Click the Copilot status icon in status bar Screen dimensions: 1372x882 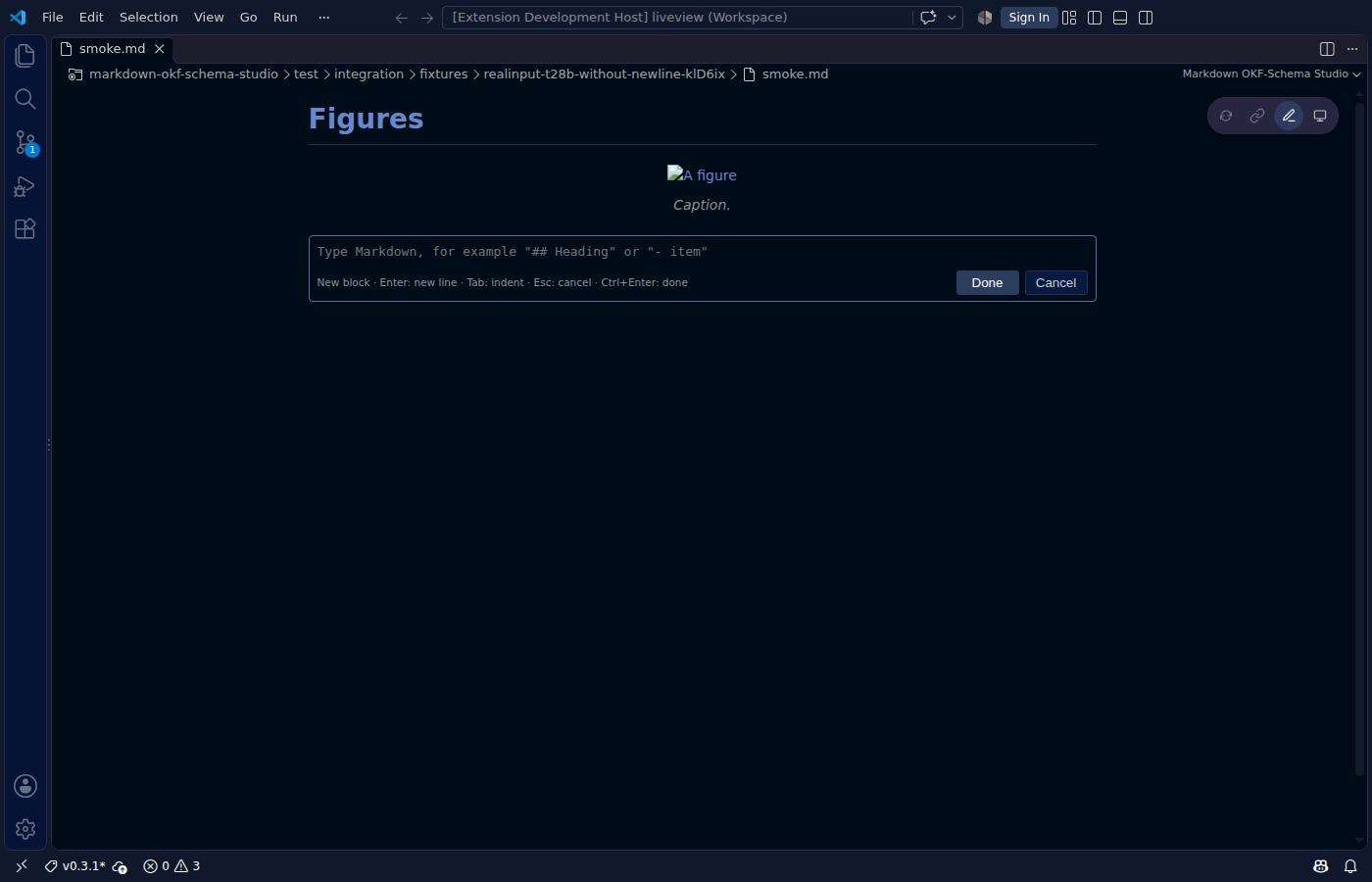click(1321, 866)
